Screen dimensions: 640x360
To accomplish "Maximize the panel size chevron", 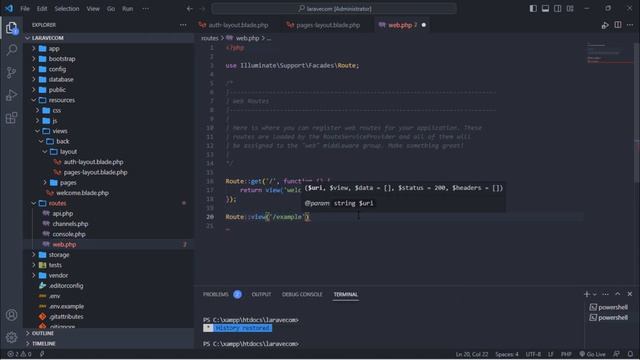I will (x=618, y=294).
